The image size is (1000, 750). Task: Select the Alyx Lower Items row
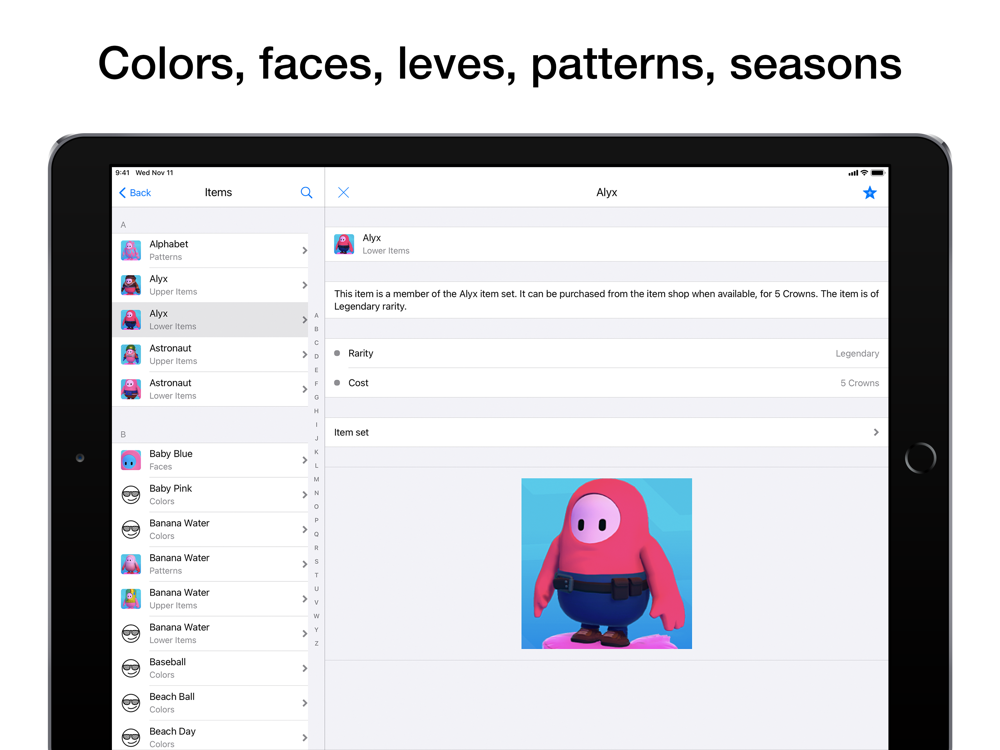pos(210,320)
